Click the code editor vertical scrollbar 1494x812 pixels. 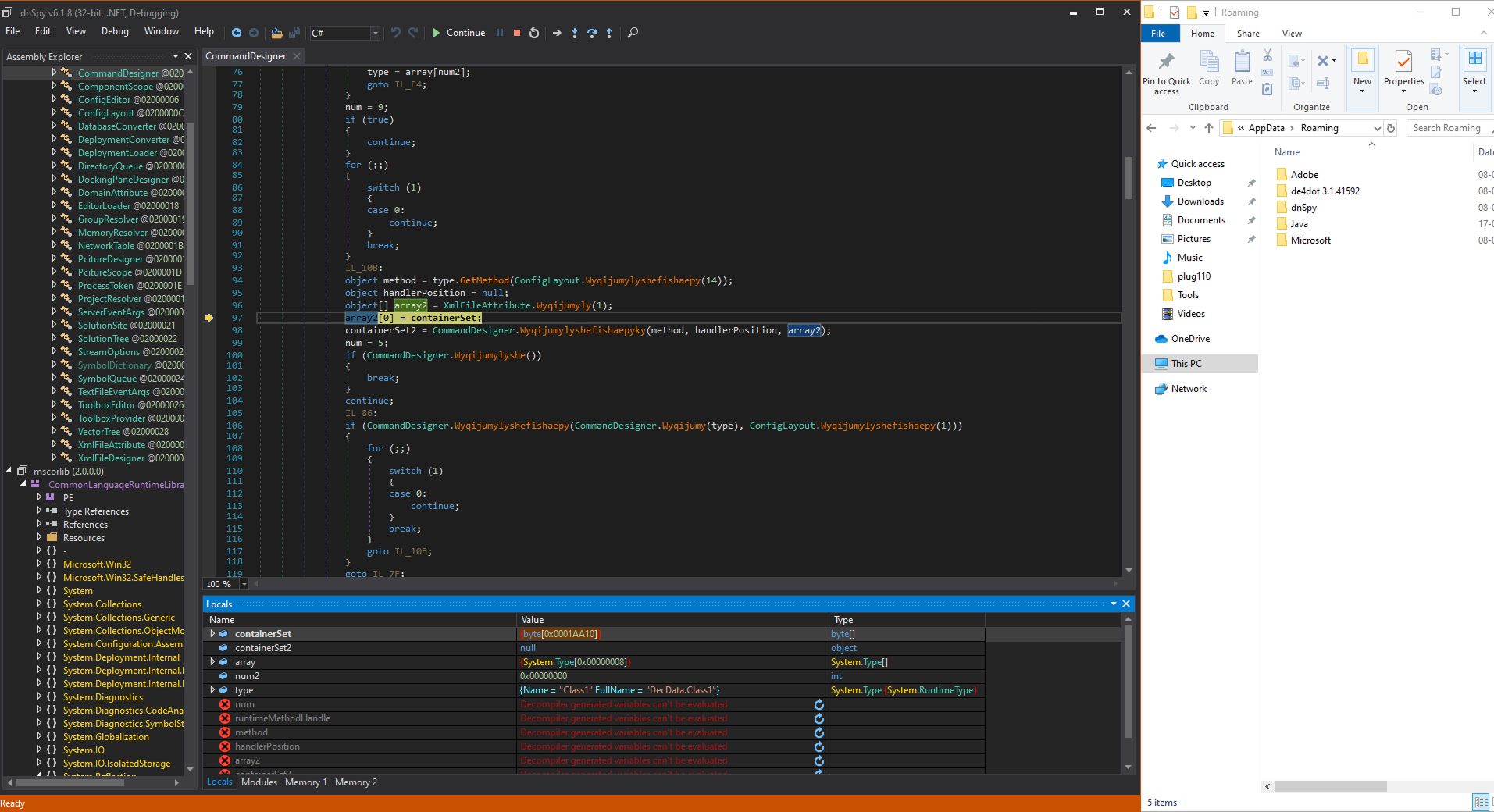(x=1129, y=179)
